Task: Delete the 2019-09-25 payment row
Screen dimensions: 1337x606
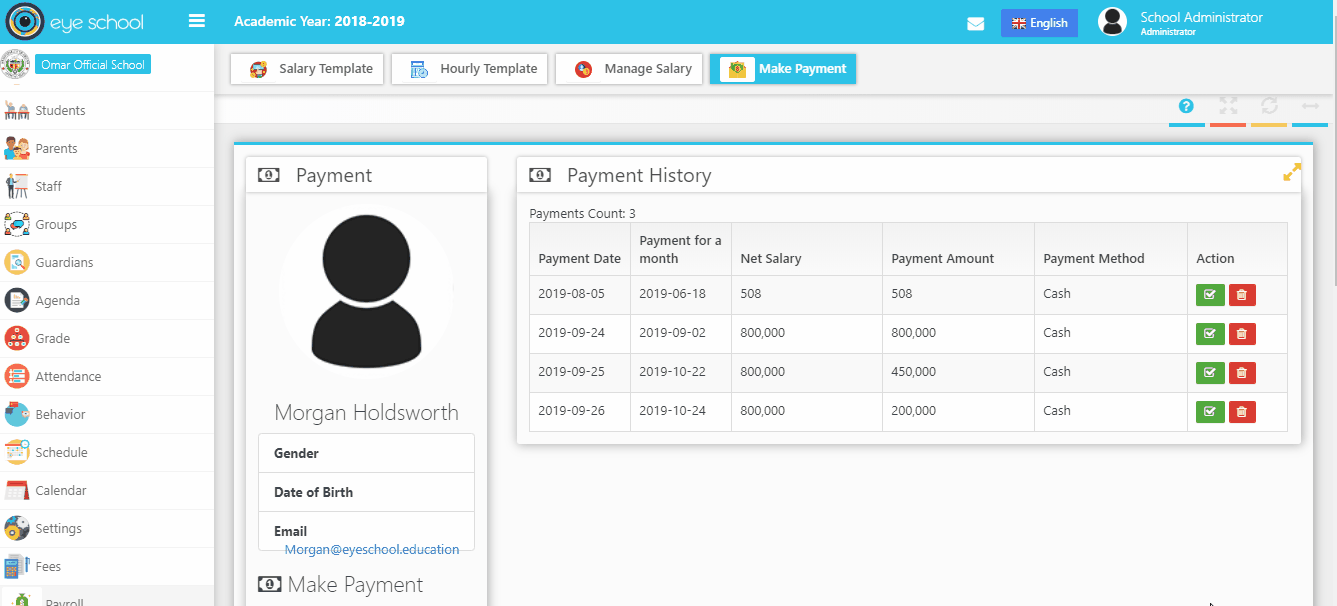Action: 1242,373
